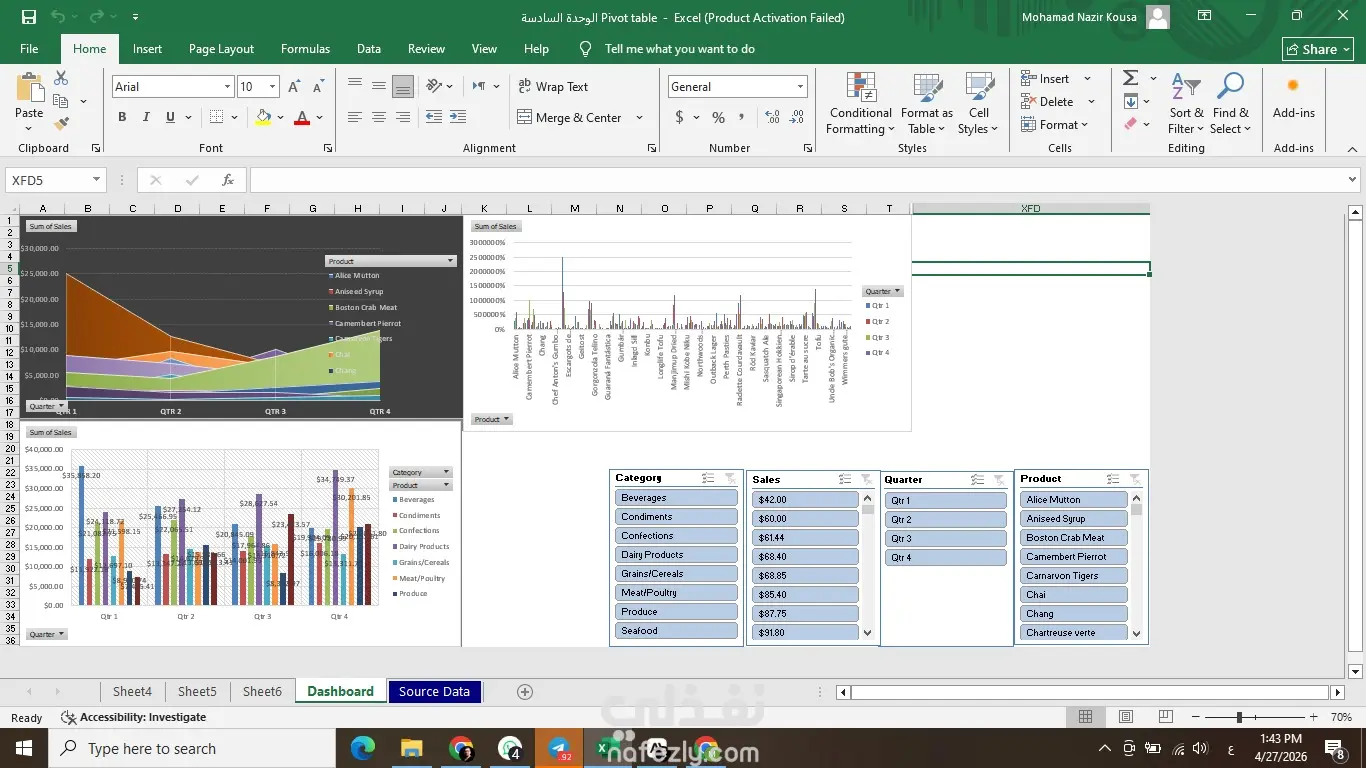Add a new sheet with plus icon
Viewport: 1366px width, 768px height.
click(525, 692)
